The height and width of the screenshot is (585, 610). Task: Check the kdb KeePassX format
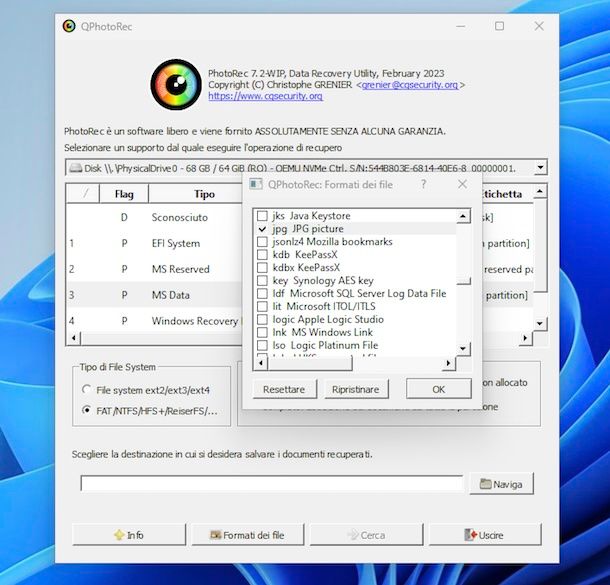click(263, 254)
